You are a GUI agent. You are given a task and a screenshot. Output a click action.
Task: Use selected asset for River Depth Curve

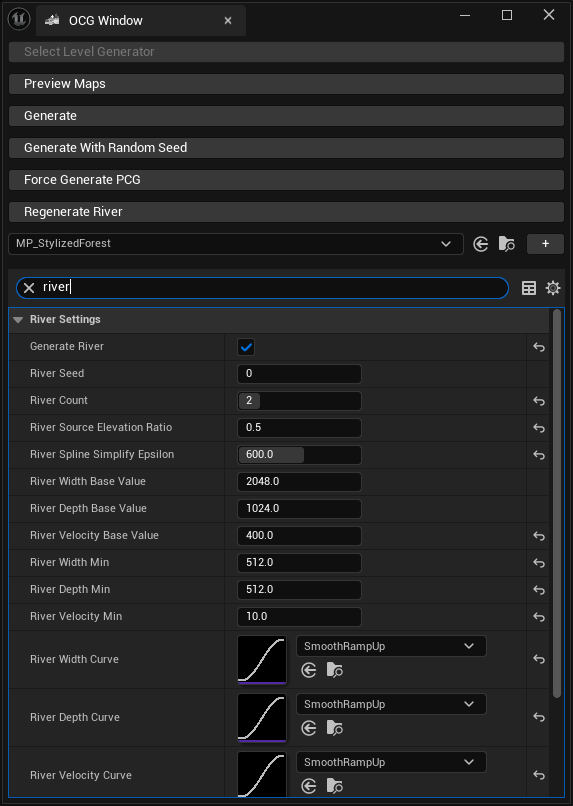point(308,728)
